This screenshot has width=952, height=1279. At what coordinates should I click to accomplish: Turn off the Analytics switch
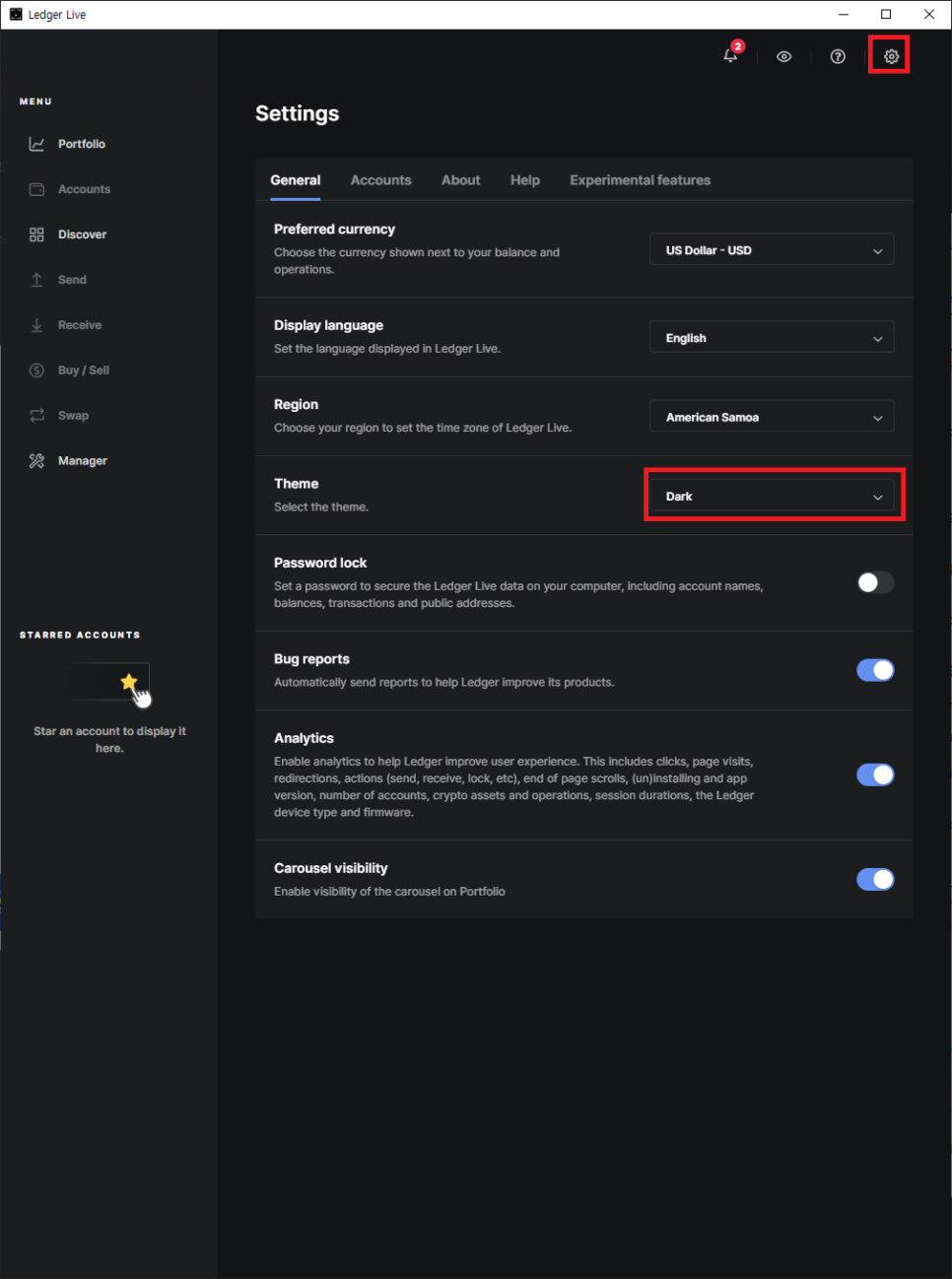pyautogui.click(x=875, y=774)
